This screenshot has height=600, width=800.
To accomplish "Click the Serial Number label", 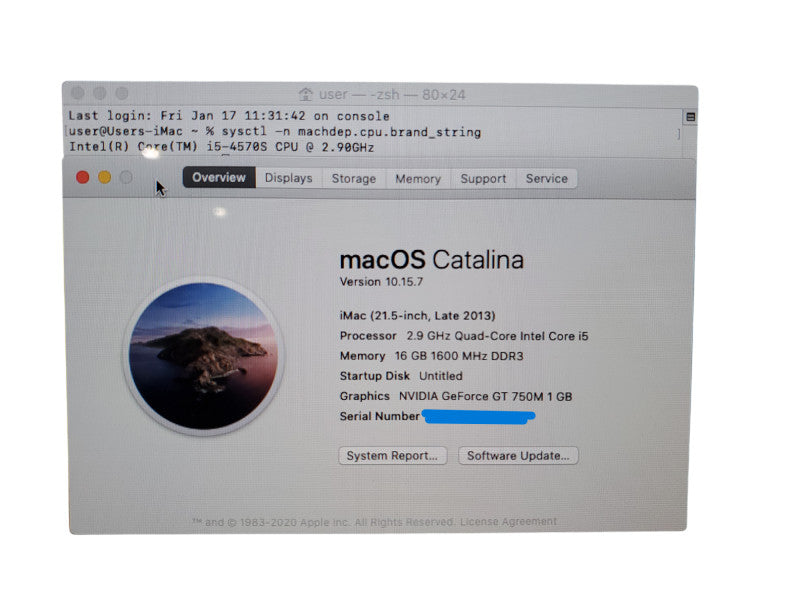I will [x=380, y=416].
